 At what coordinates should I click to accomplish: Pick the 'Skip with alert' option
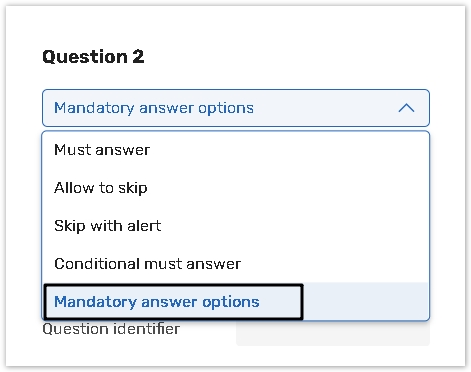(236, 226)
